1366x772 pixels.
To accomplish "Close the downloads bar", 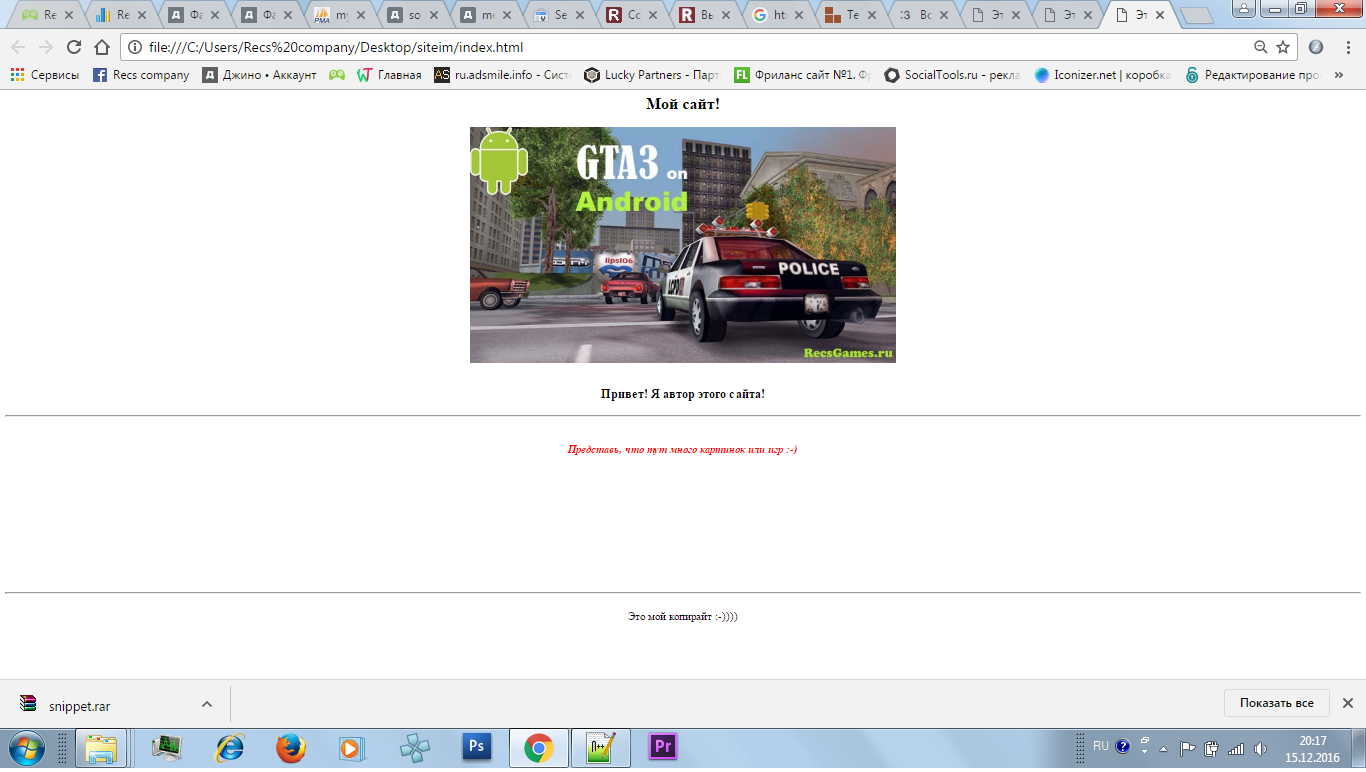I will (1347, 703).
